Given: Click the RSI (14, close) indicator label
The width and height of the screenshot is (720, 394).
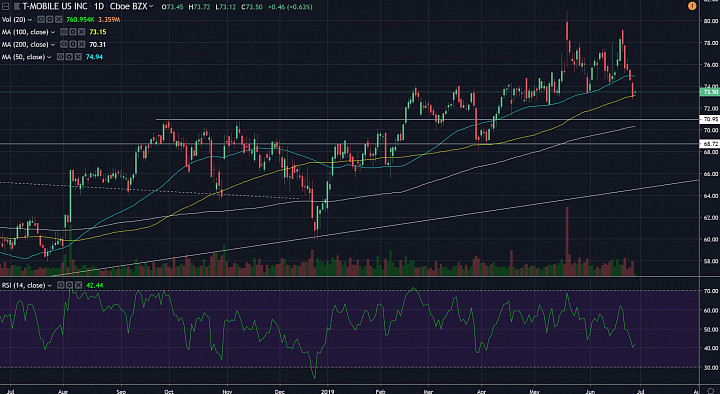Looking at the screenshot, I should pos(23,286).
